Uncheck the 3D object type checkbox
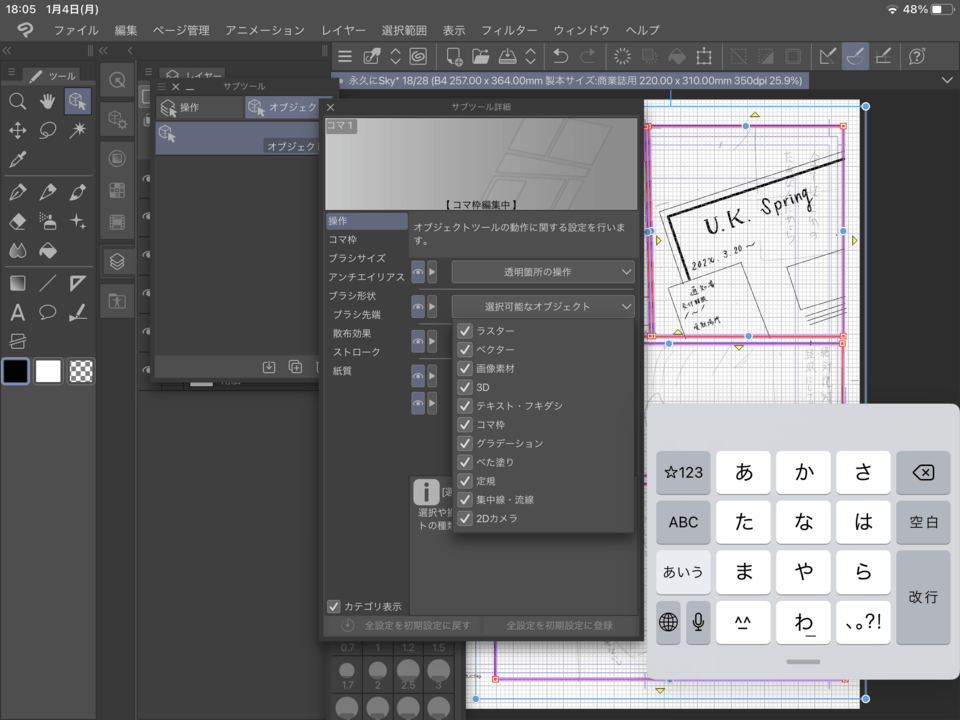 pos(464,384)
